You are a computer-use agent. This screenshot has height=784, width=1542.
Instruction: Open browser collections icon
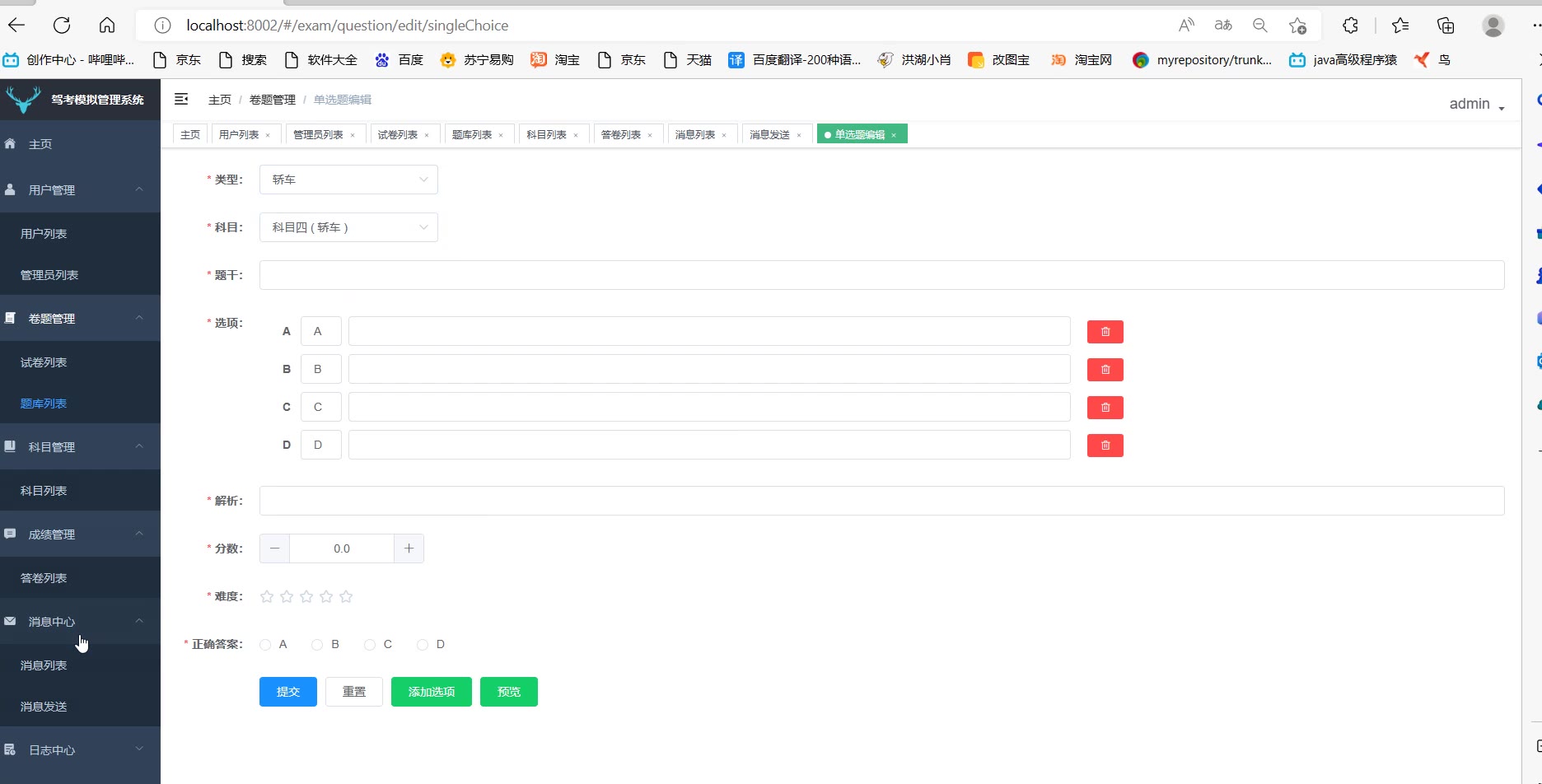tap(1446, 26)
